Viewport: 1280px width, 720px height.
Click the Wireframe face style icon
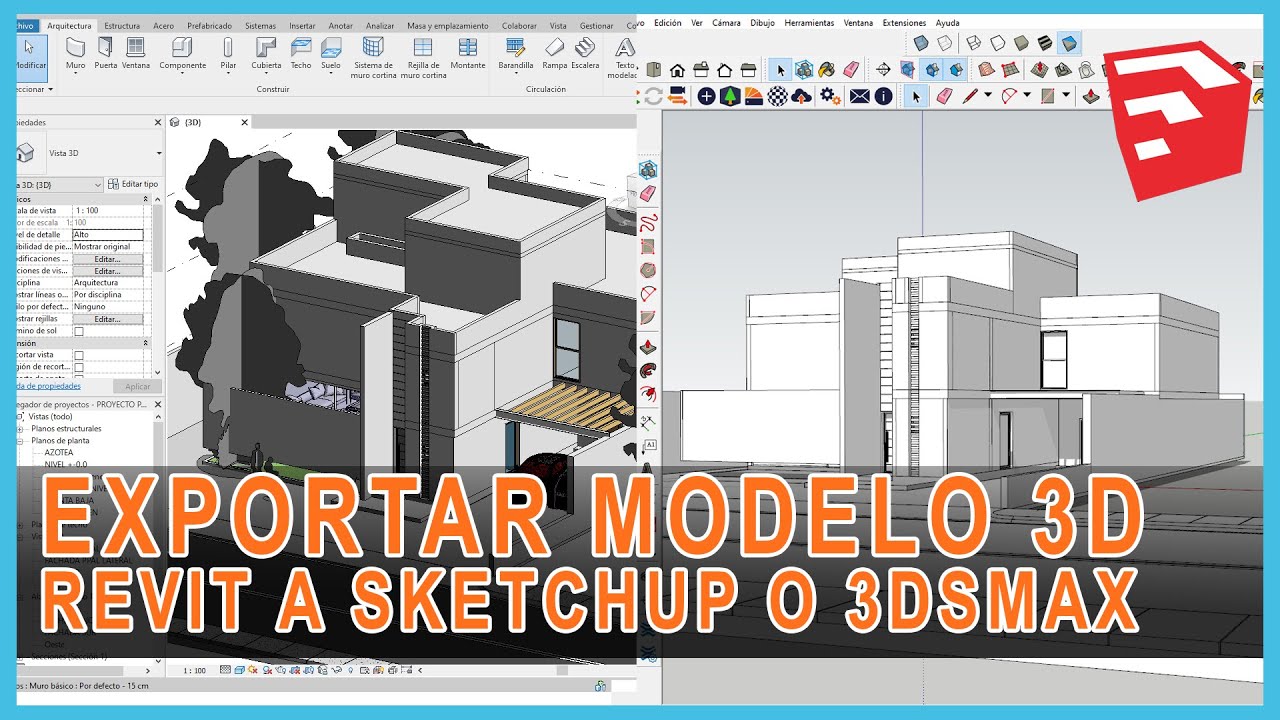973,44
